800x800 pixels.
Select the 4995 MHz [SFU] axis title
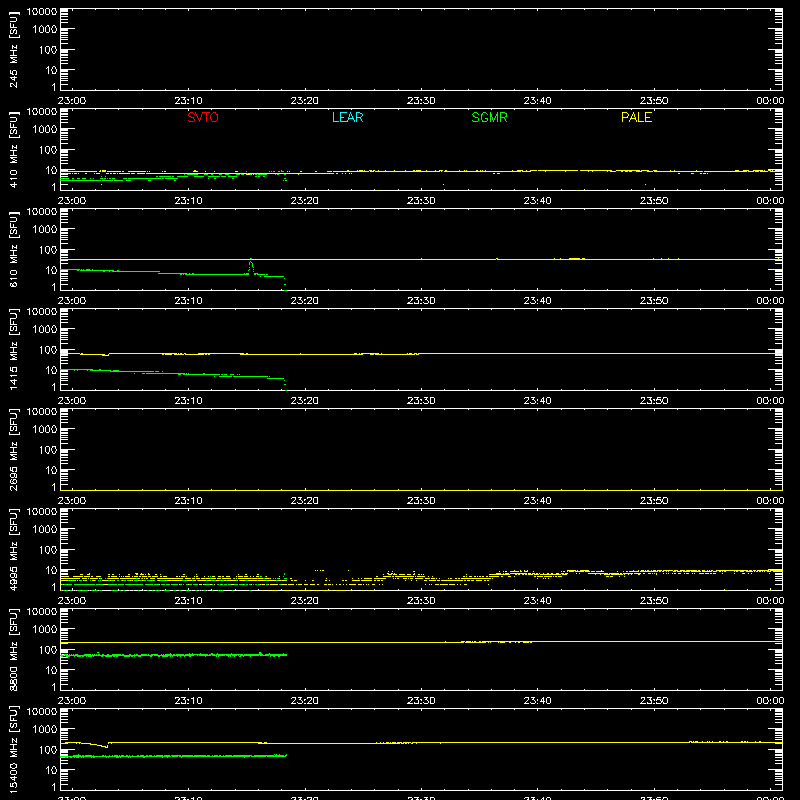pyautogui.click(x=14, y=549)
